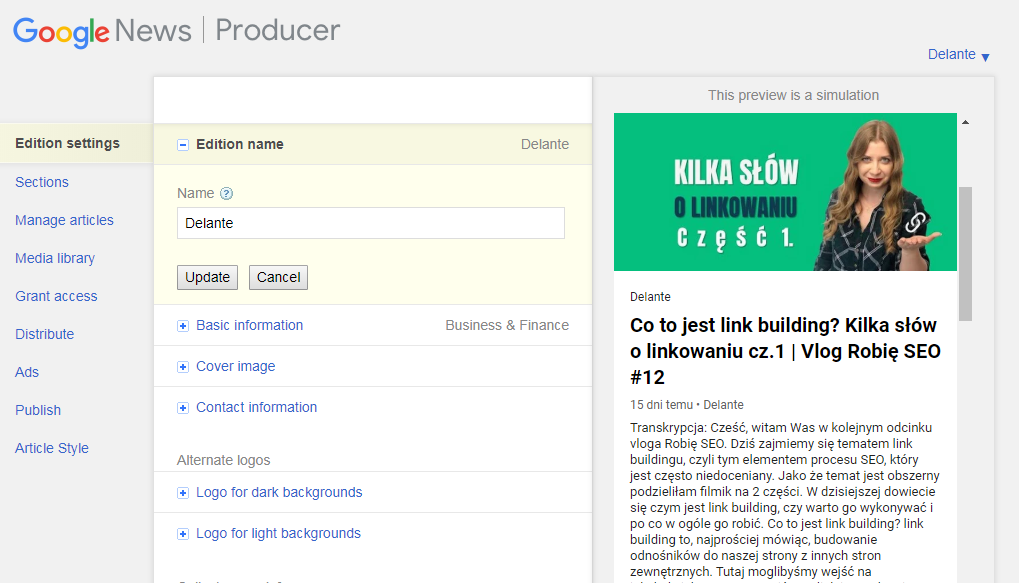Click the Google News Producer logo
Screen dimensions: 1019x583
tap(176, 30)
